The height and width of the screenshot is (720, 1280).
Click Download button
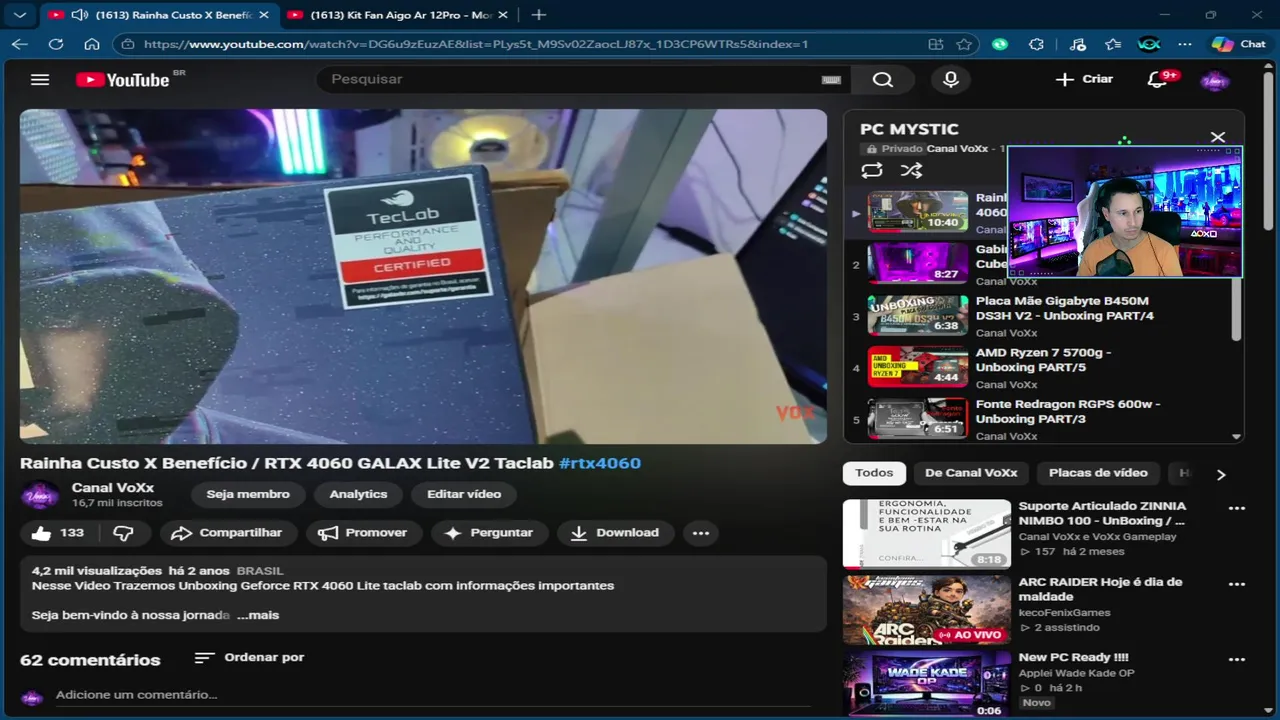[x=615, y=533]
